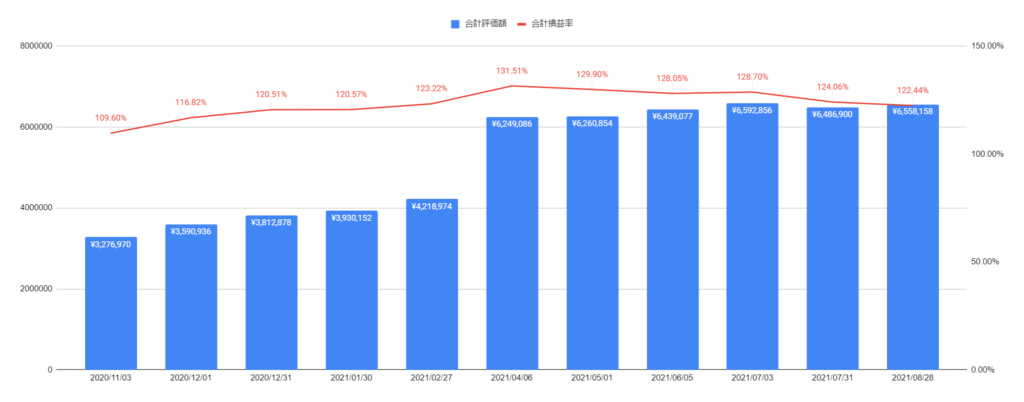Click the bar labeled ¥6,260,854
The image size is (1024, 402).
tap(592, 243)
